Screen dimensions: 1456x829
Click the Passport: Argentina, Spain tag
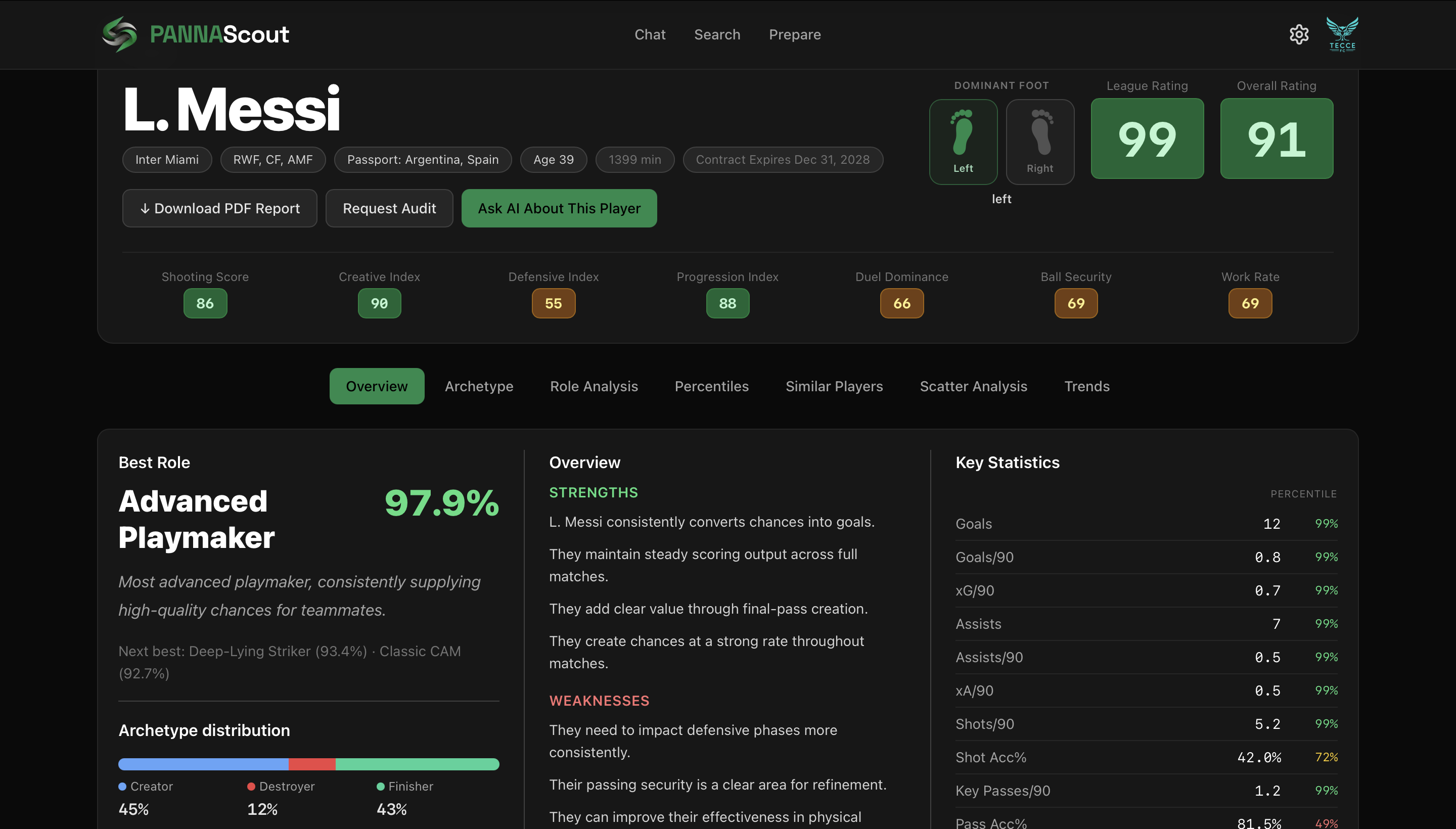[x=423, y=159]
